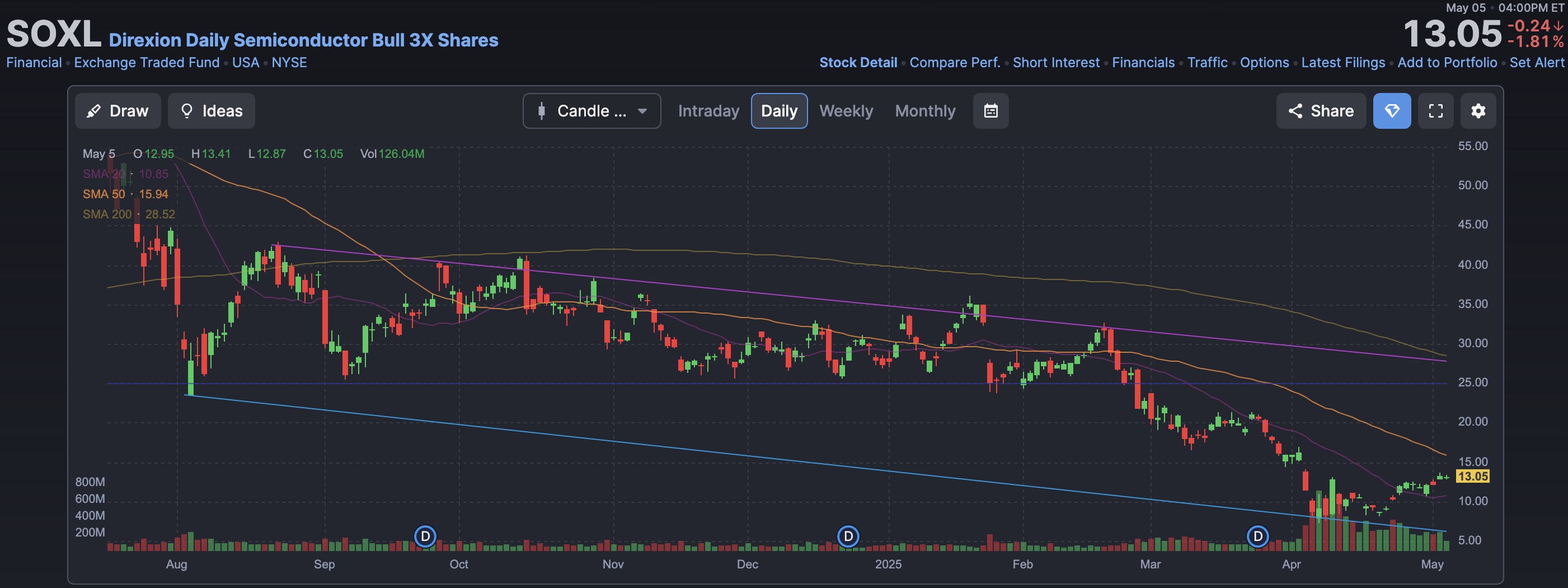
Task: Select the SMA 20 indicator label
Action: click(x=104, y=174)
